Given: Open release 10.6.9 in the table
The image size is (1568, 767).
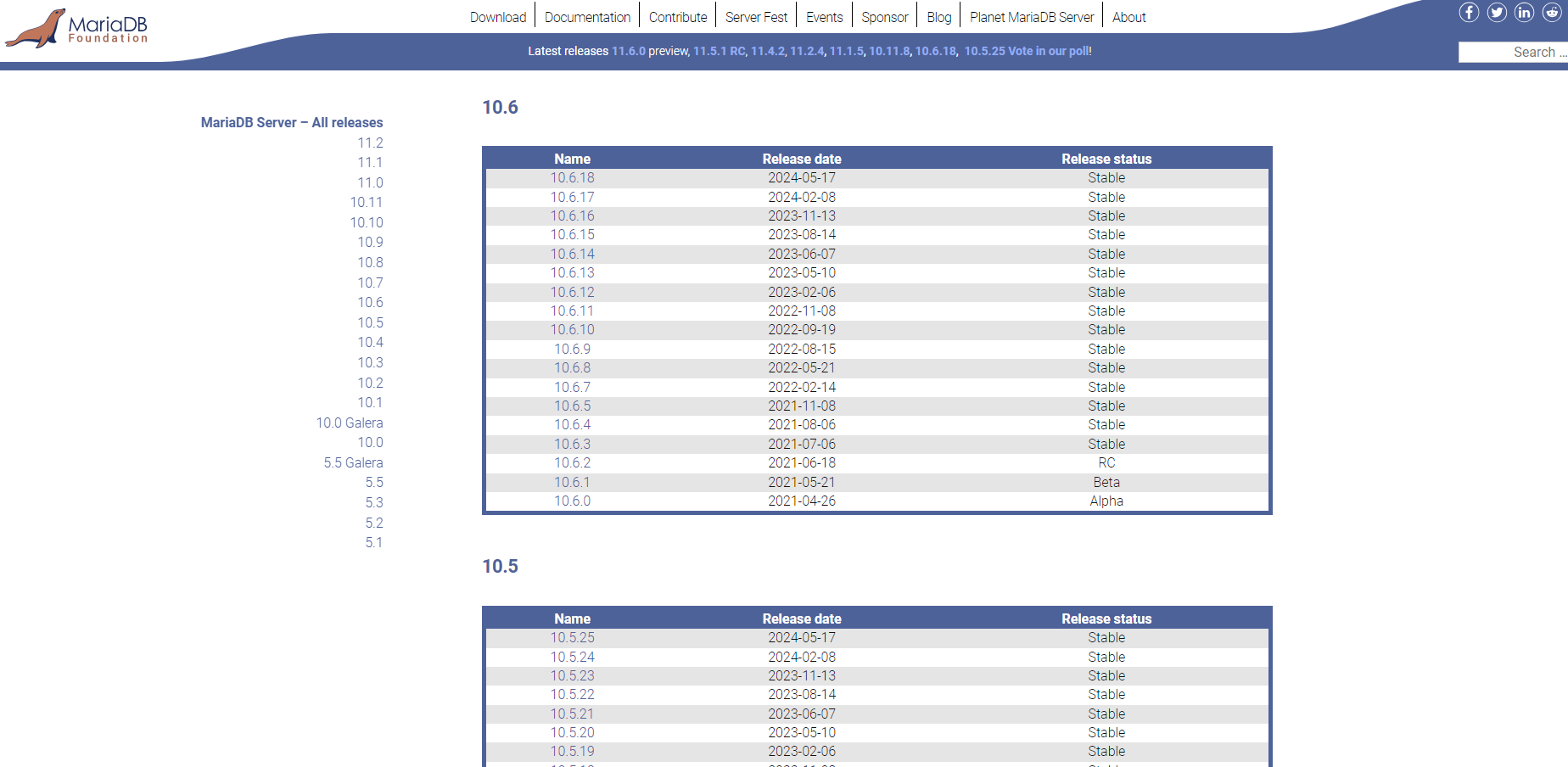Looking at the screenshot, I should click(573, 349).
